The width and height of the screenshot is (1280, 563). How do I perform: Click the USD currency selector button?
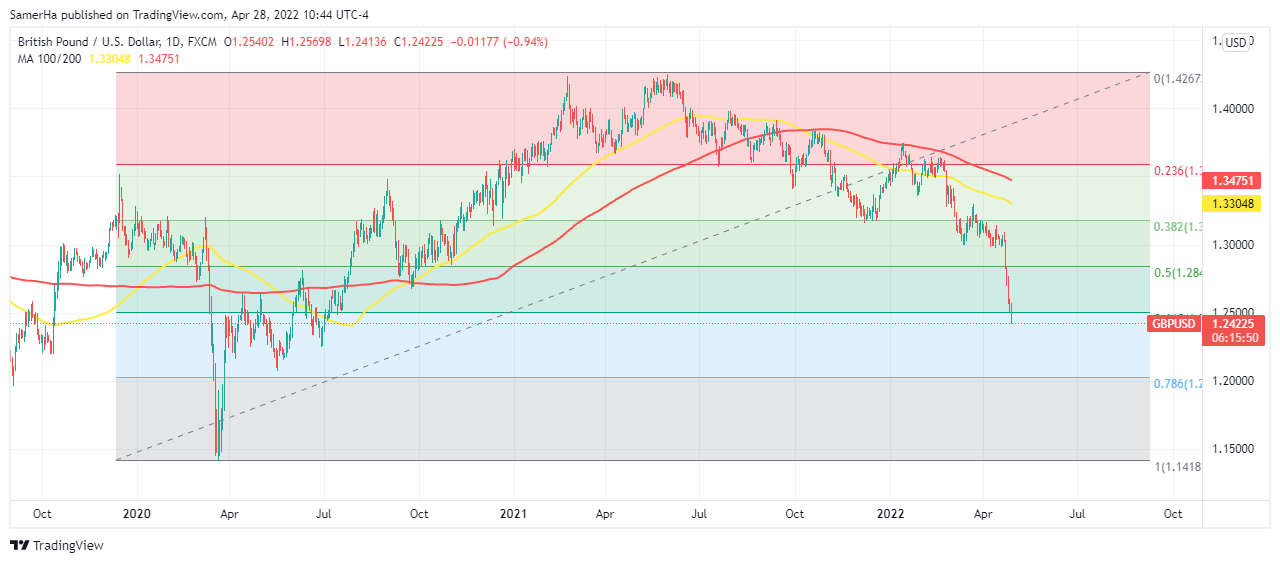[x=1236, y=42]
